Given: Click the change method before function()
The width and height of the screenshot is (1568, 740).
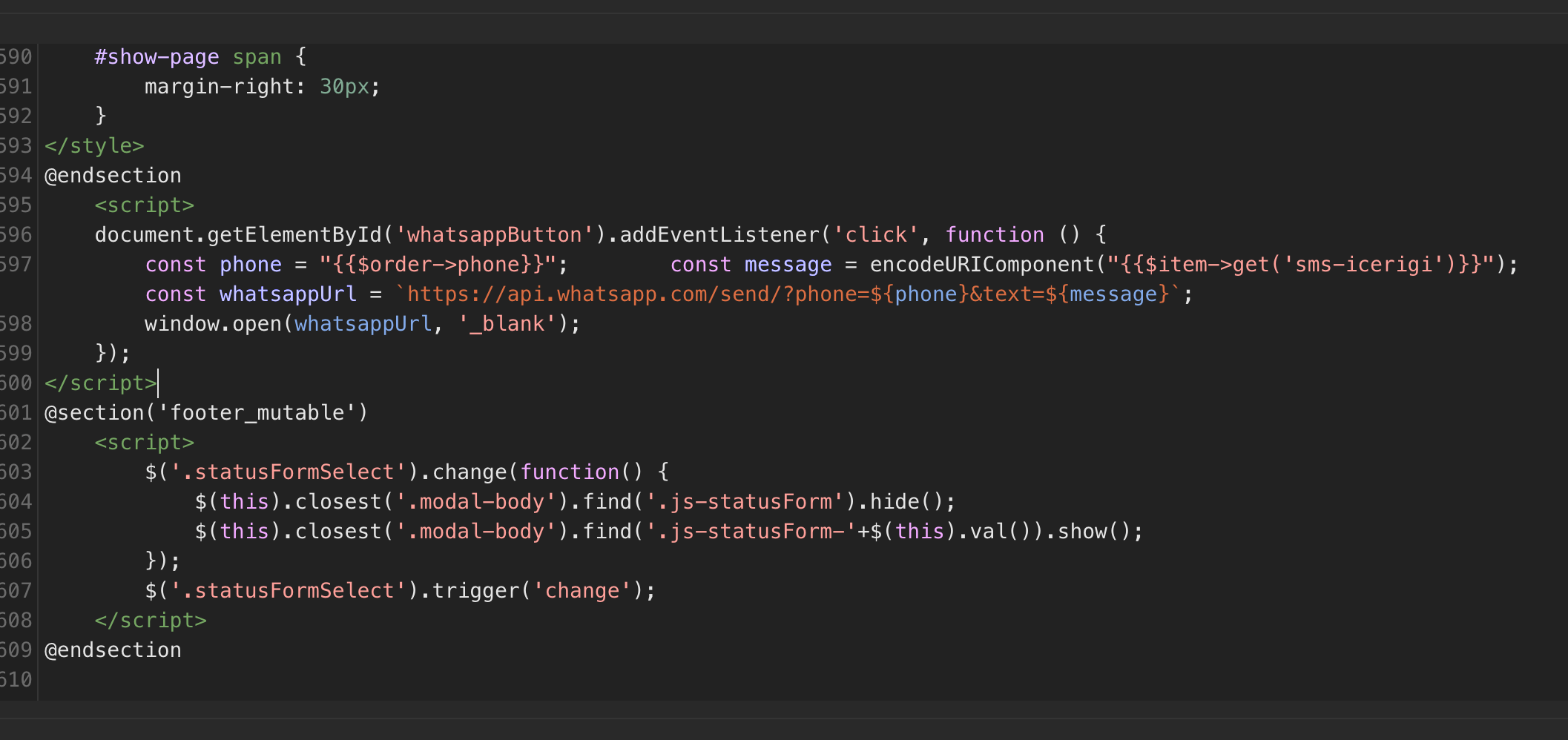Looking at the screenshot, I should point(469,472).
